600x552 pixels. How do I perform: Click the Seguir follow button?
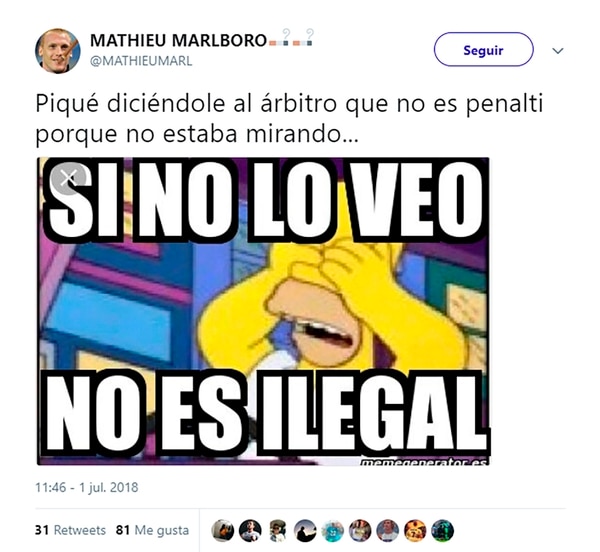(x=483, y=49)
